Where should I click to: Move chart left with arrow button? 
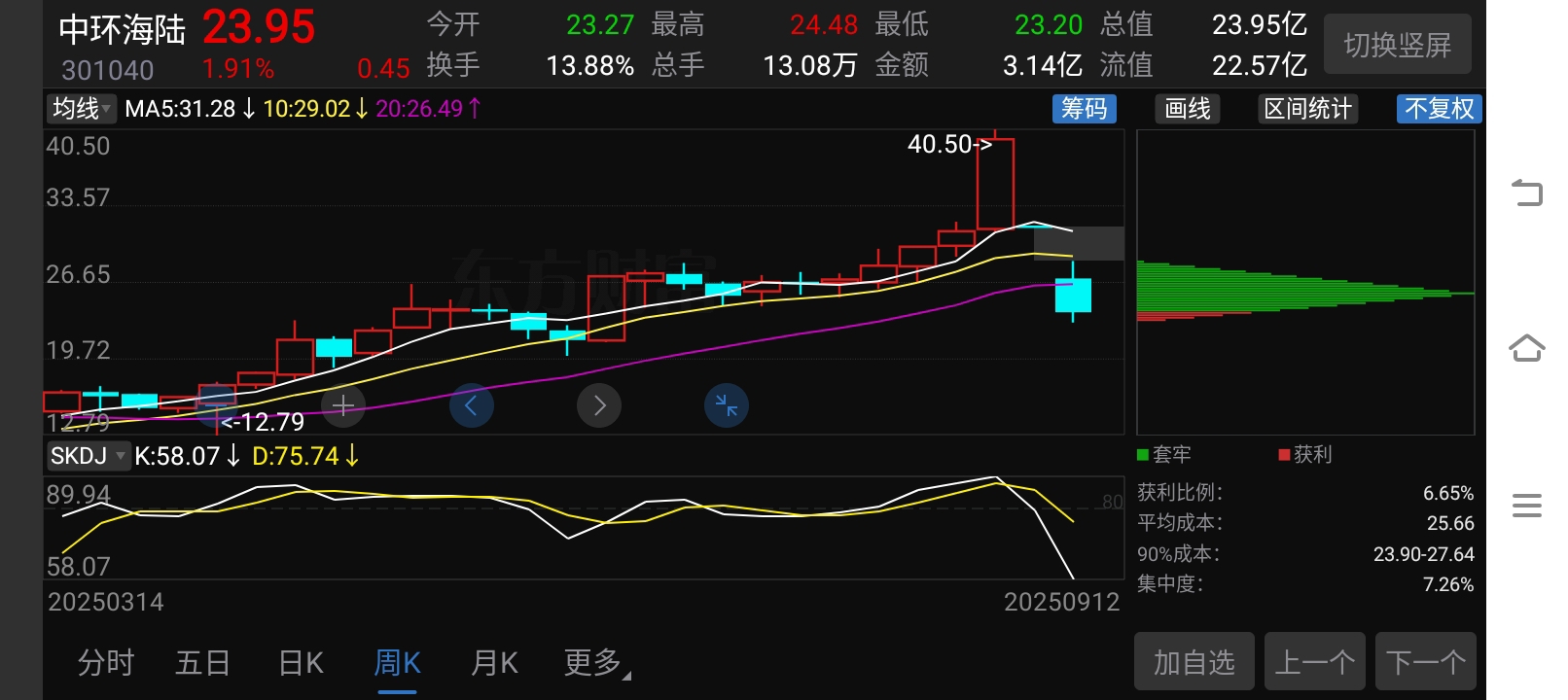click(471, 405)
